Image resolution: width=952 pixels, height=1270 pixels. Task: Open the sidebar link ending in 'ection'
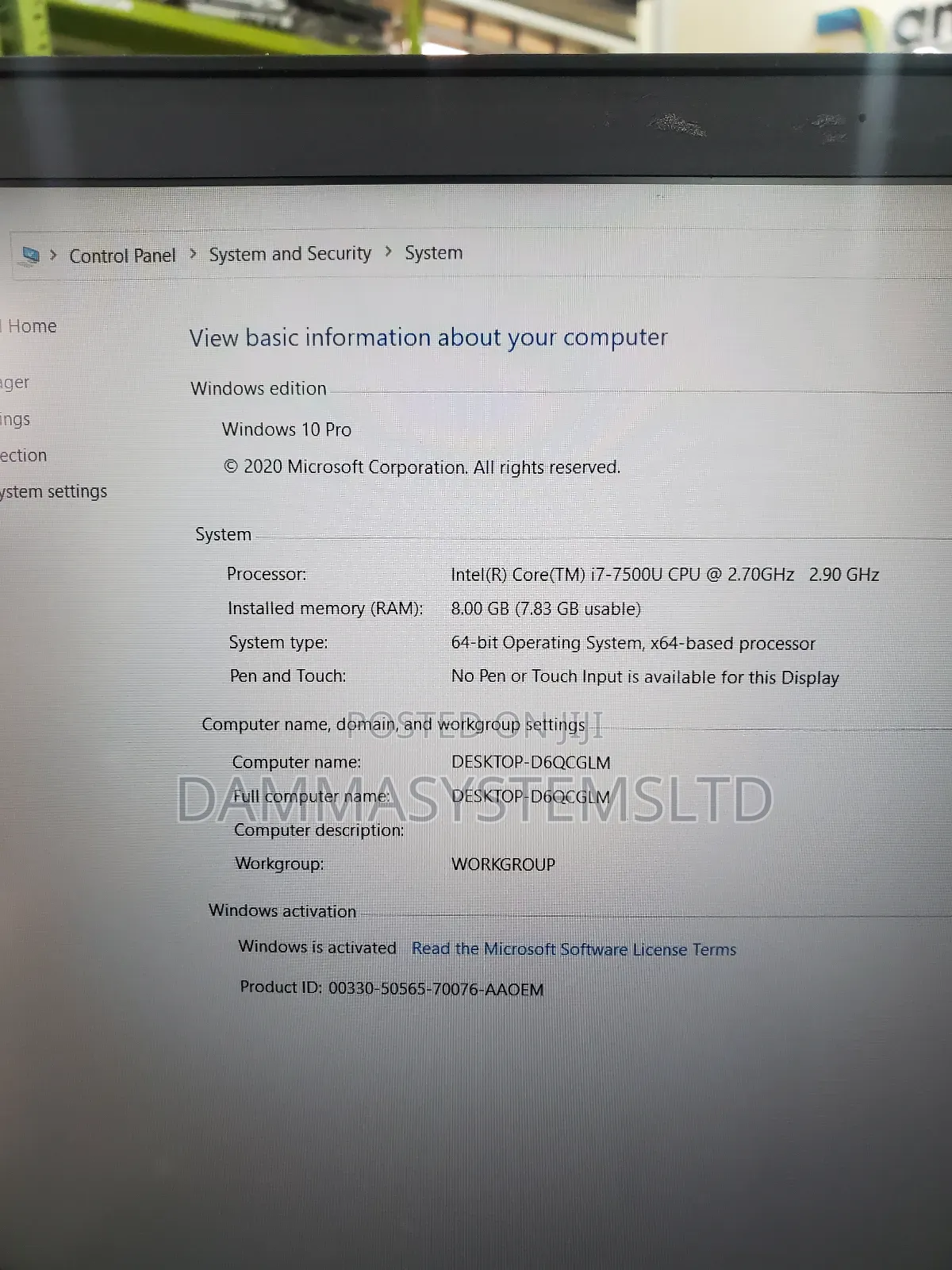23,456
